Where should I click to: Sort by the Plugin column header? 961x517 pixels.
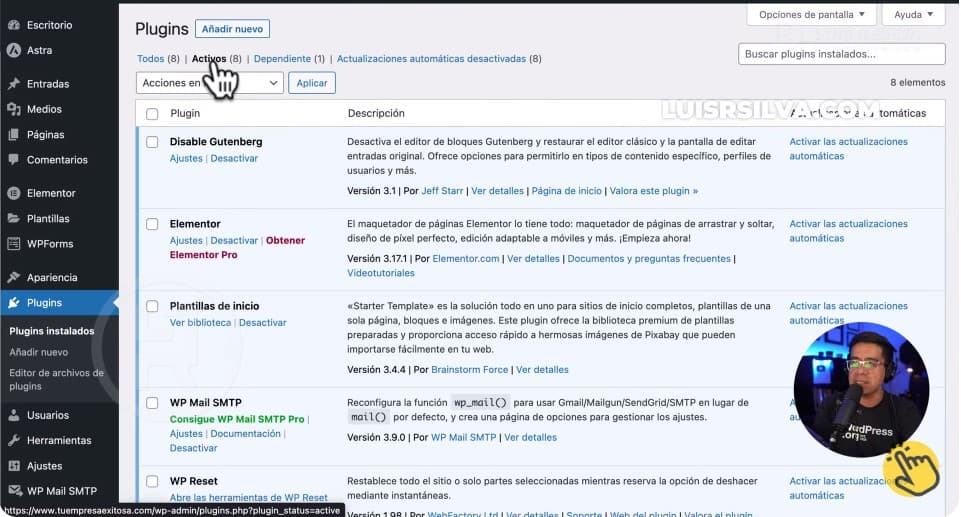pos(185,113)
